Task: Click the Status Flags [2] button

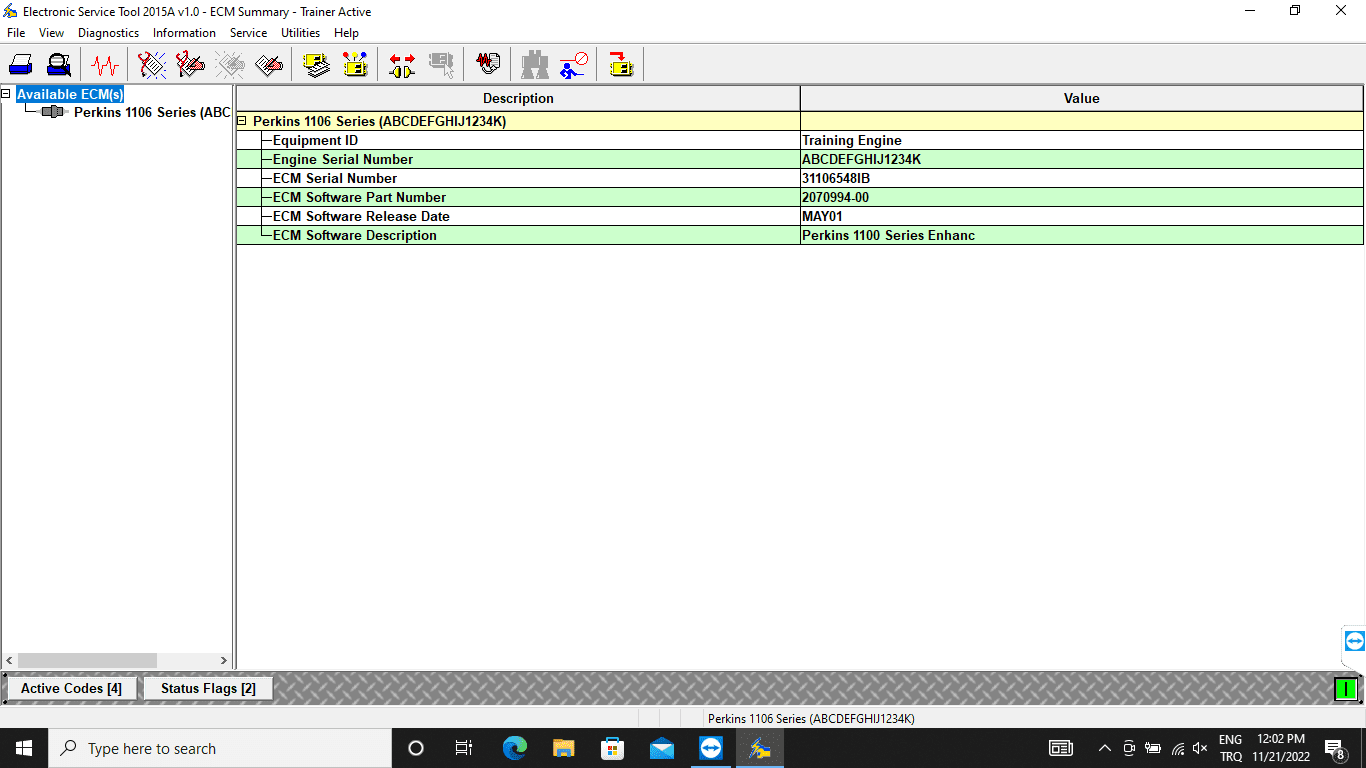Action: [x=208, y=688]
